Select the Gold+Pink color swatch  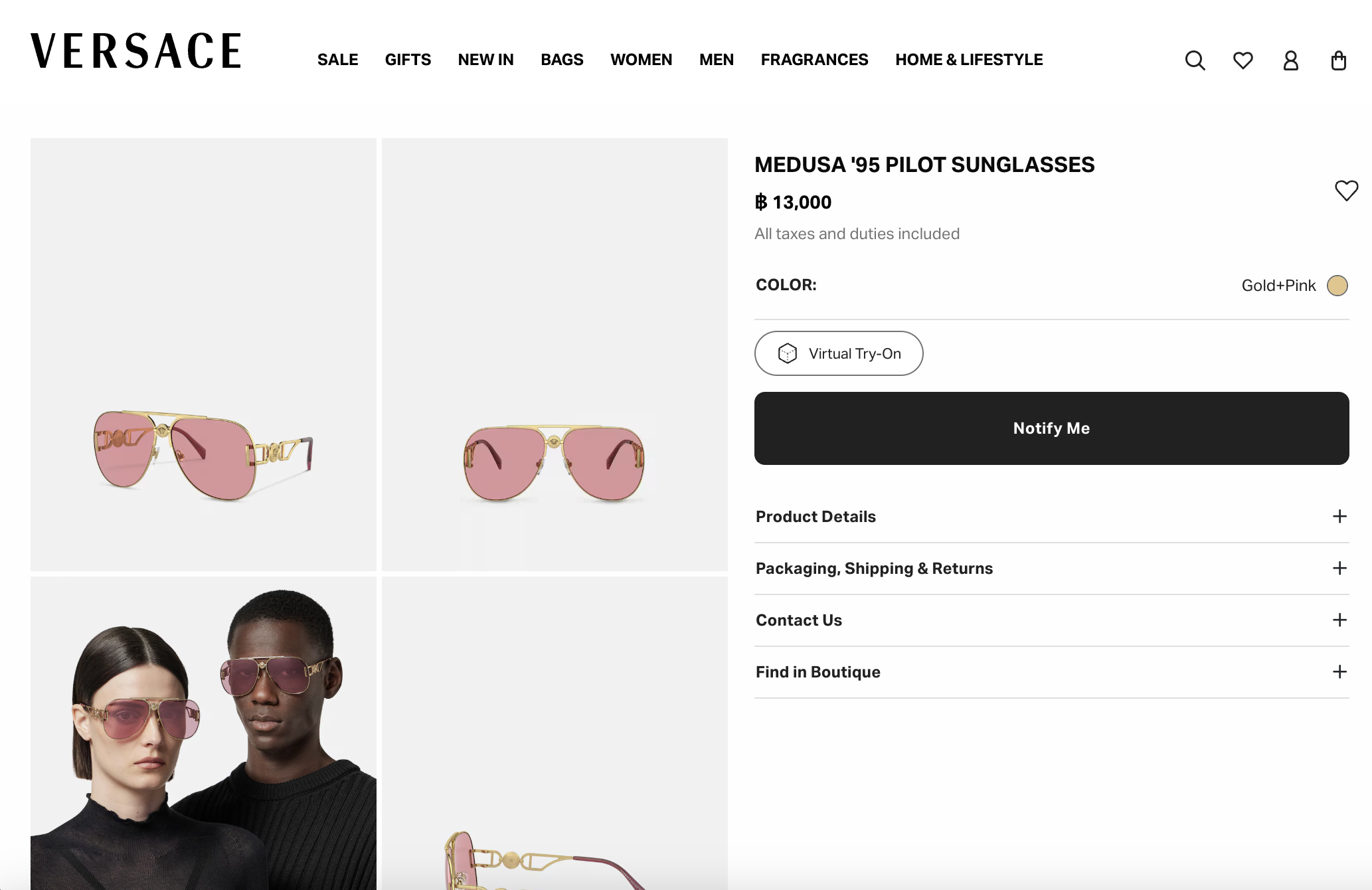[x=1337, y=286]
